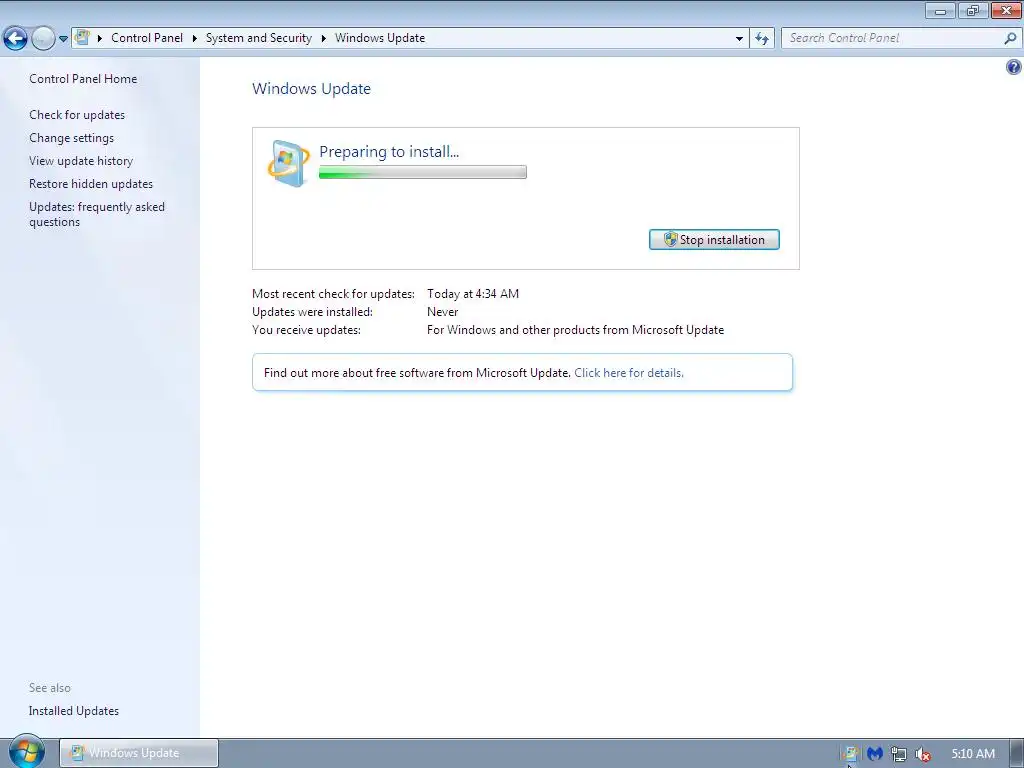Open Installed Updates link
Image resolution: width=1024 pixels, height=768 pixels.
74,711
